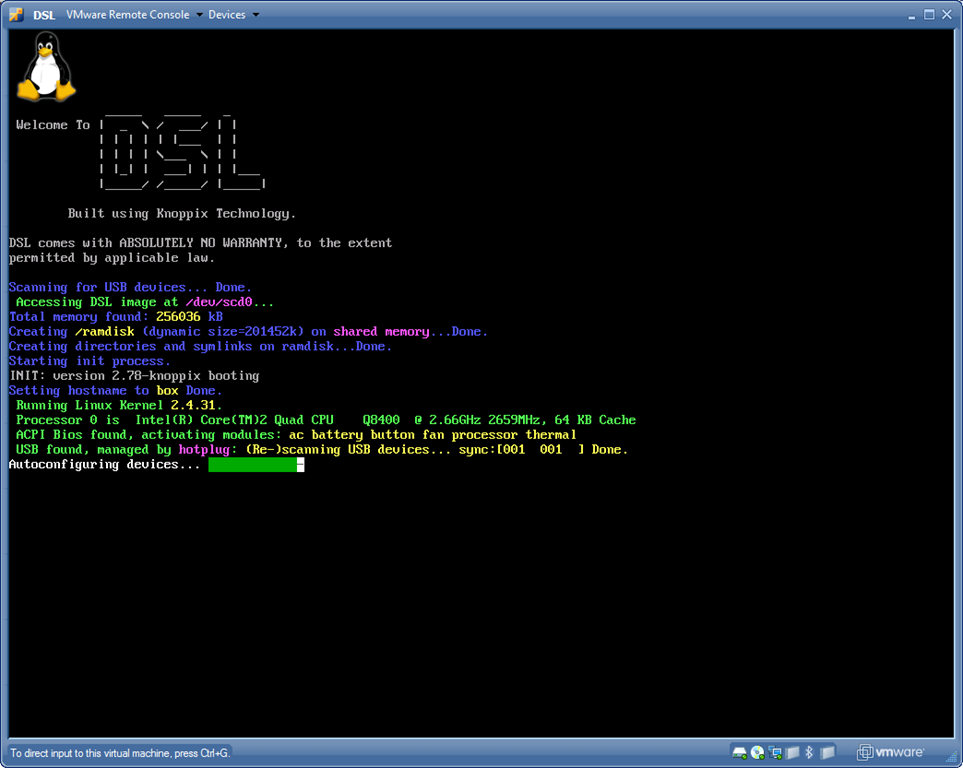Click the hard disk device status icon
This screenshot has height=768, width=963.
(x=739, y=752)
